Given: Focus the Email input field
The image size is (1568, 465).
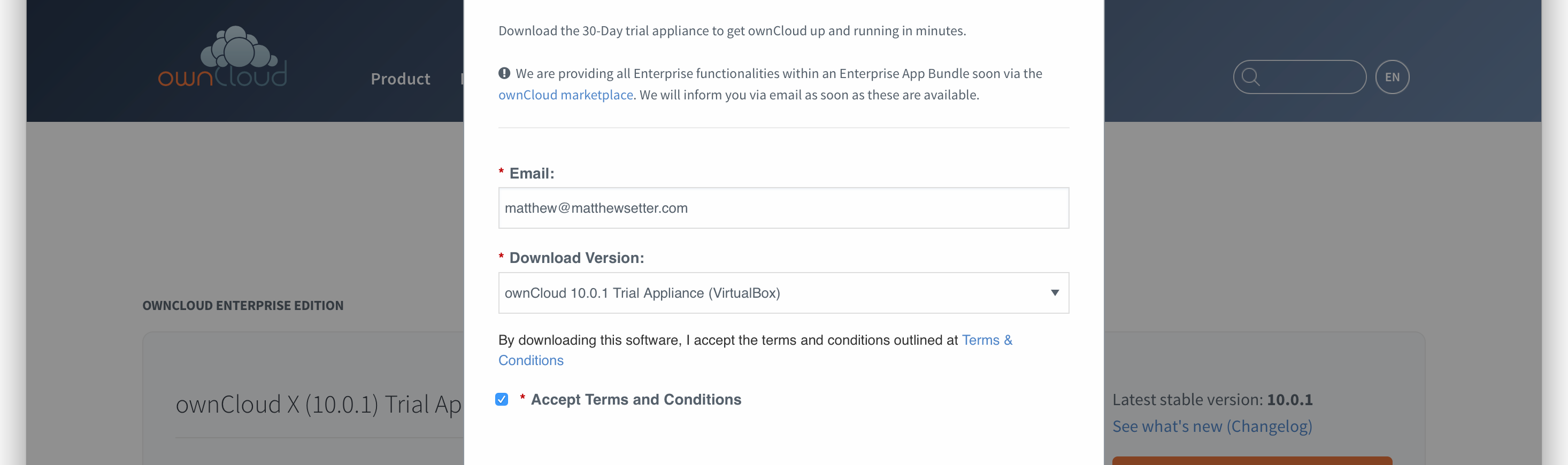Looking at the screenshot, I should 783,208.
